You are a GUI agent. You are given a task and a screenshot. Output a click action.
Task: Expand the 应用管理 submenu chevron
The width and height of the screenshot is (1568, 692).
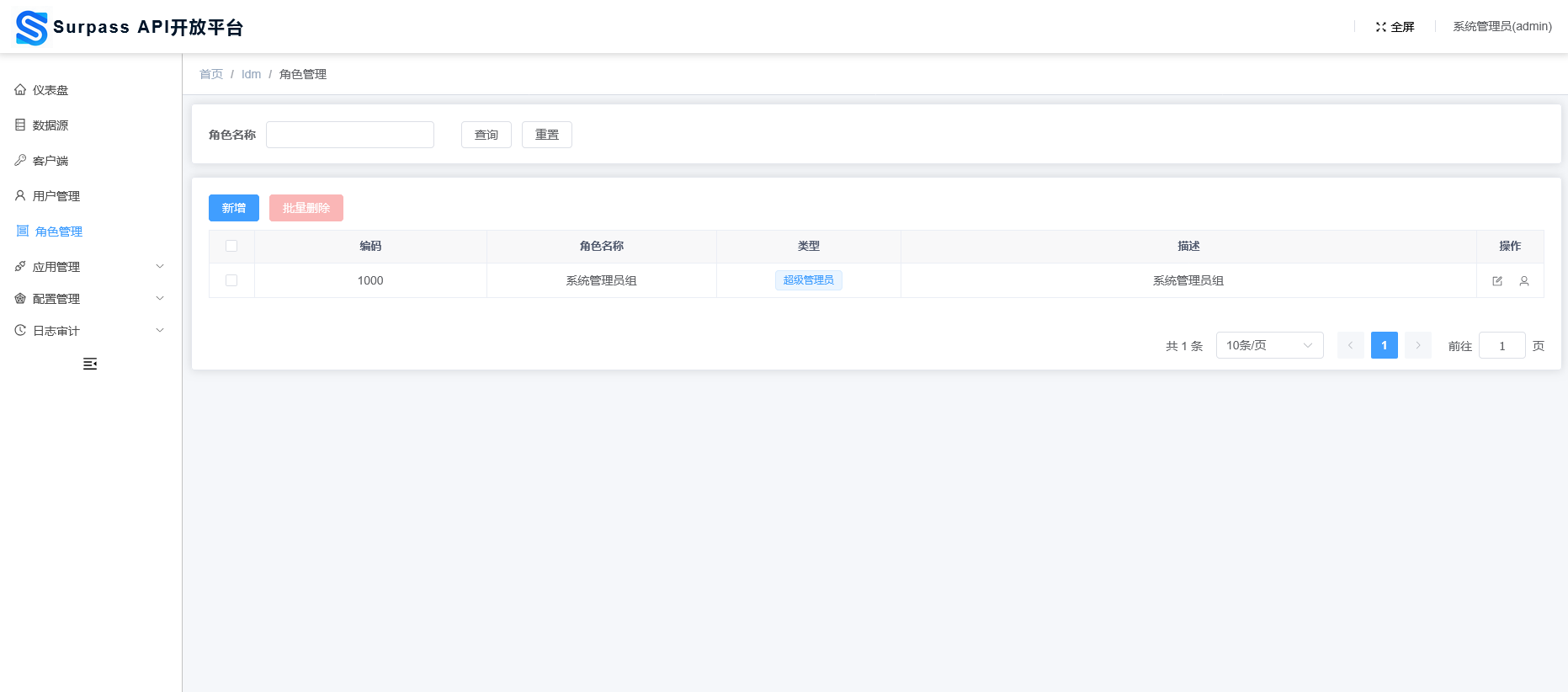tap(160, 266)
